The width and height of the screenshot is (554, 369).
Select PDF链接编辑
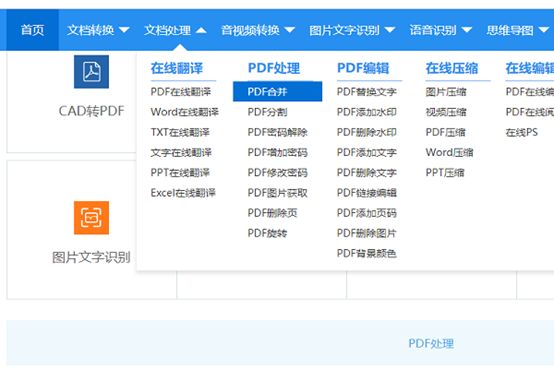(366, 193)
